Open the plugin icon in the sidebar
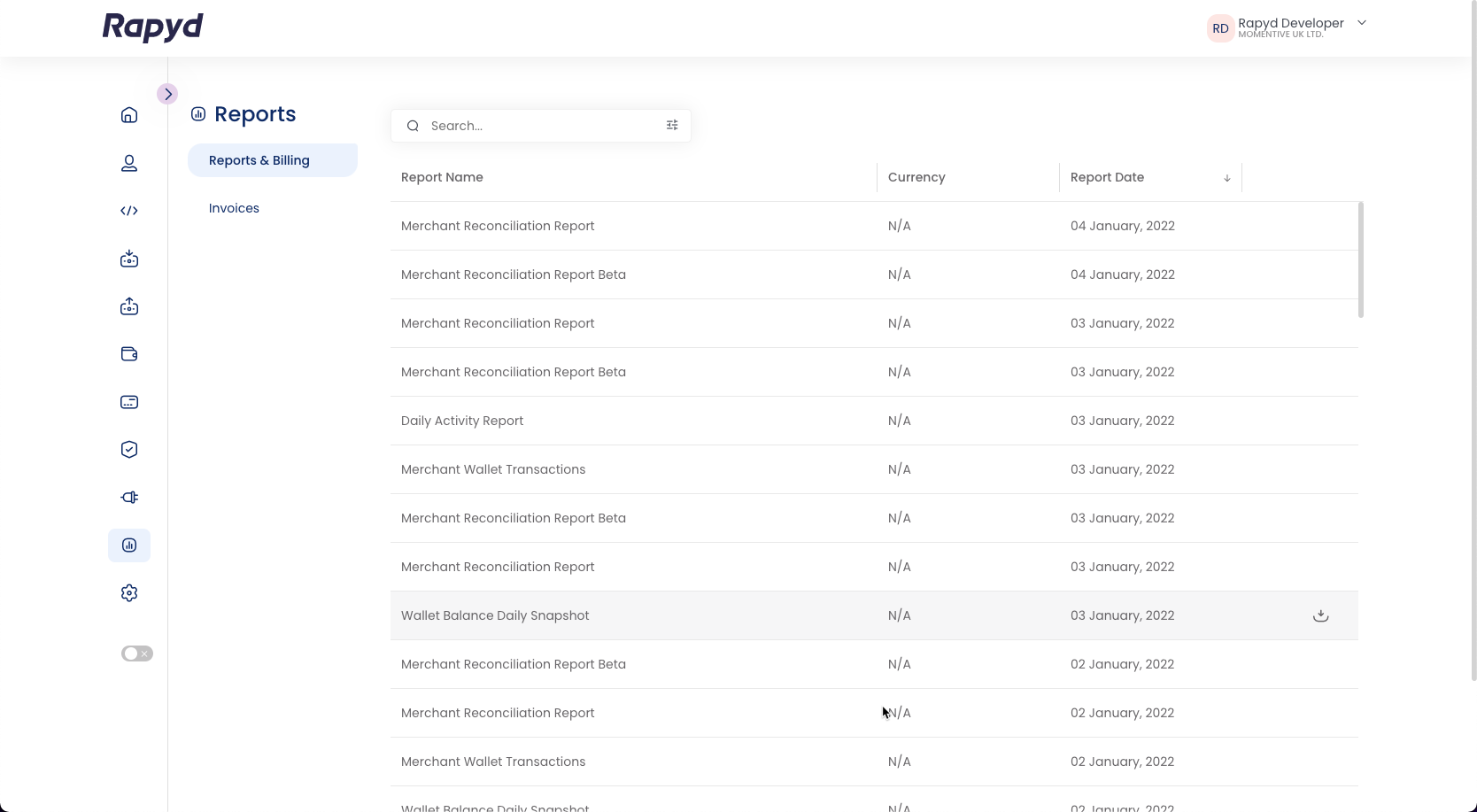Image resolution: width=1477 pixels, height=812 pixels. pos(129,498)
